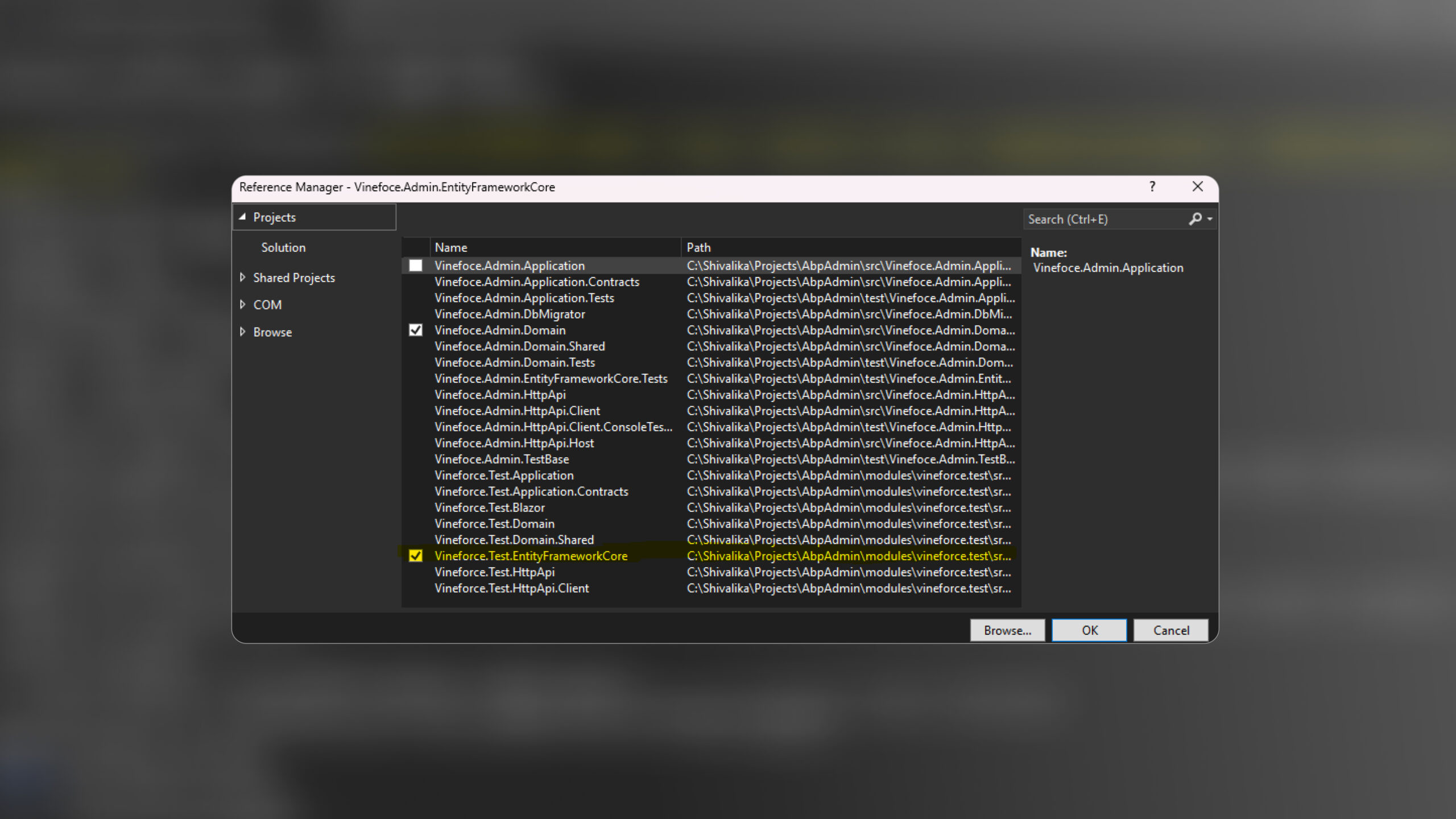Screen dimensions: 1456x819
Task: Select the Solution category
Action: (283, 247)
